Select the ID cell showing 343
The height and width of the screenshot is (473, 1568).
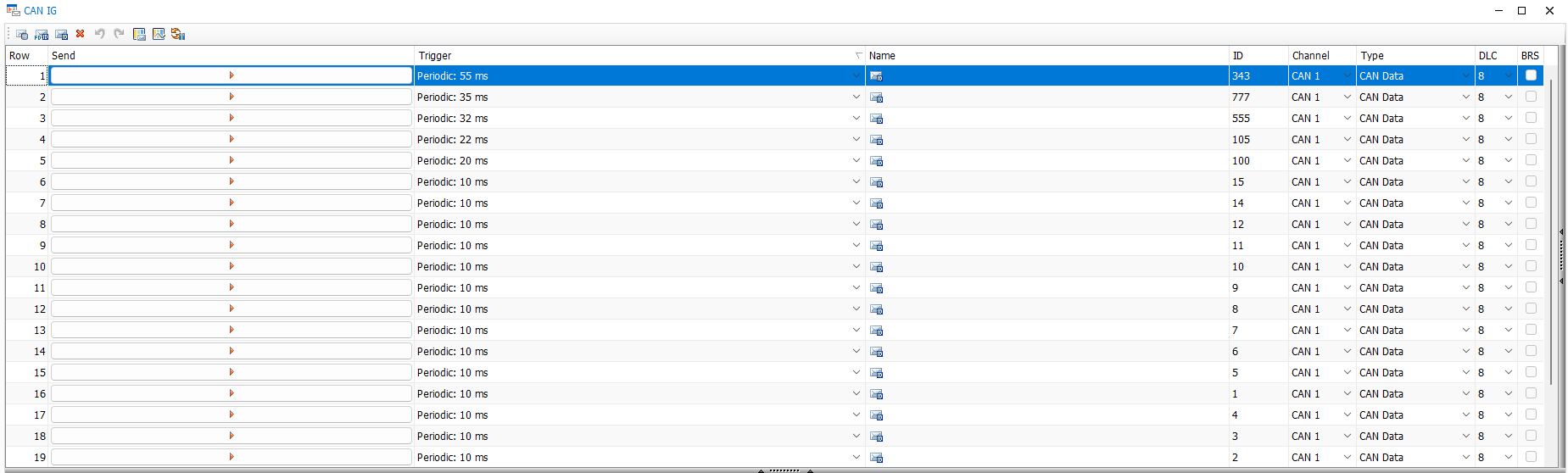pyautogui.click(x=1258, y=75)
